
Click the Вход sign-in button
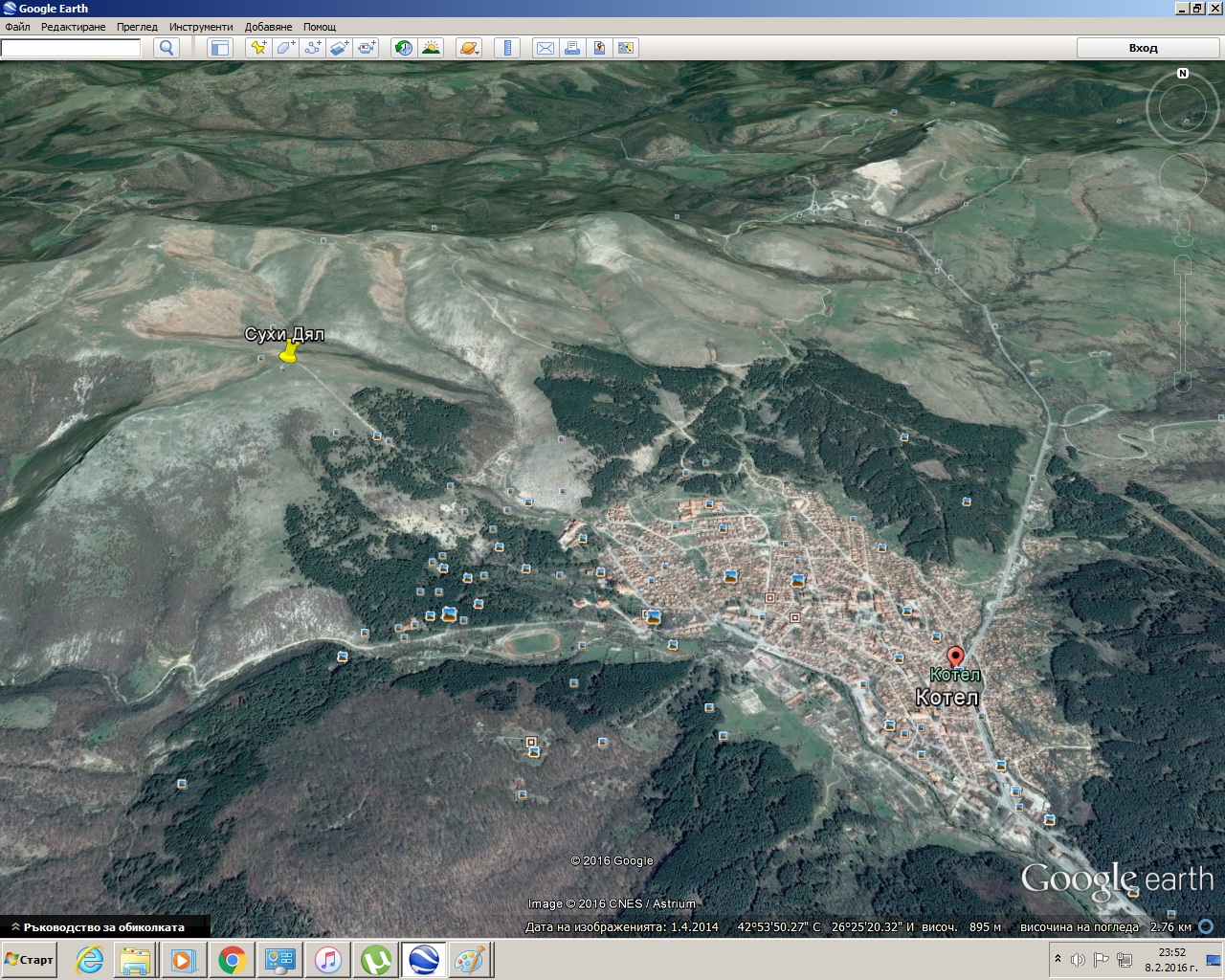click(x=1143, y=48)
